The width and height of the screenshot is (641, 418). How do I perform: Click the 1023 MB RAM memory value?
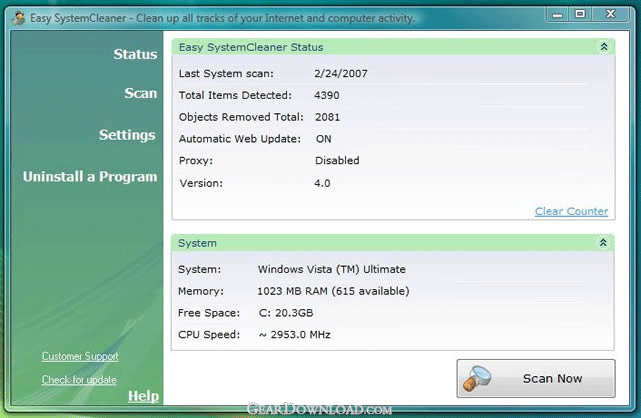(333, 291)
